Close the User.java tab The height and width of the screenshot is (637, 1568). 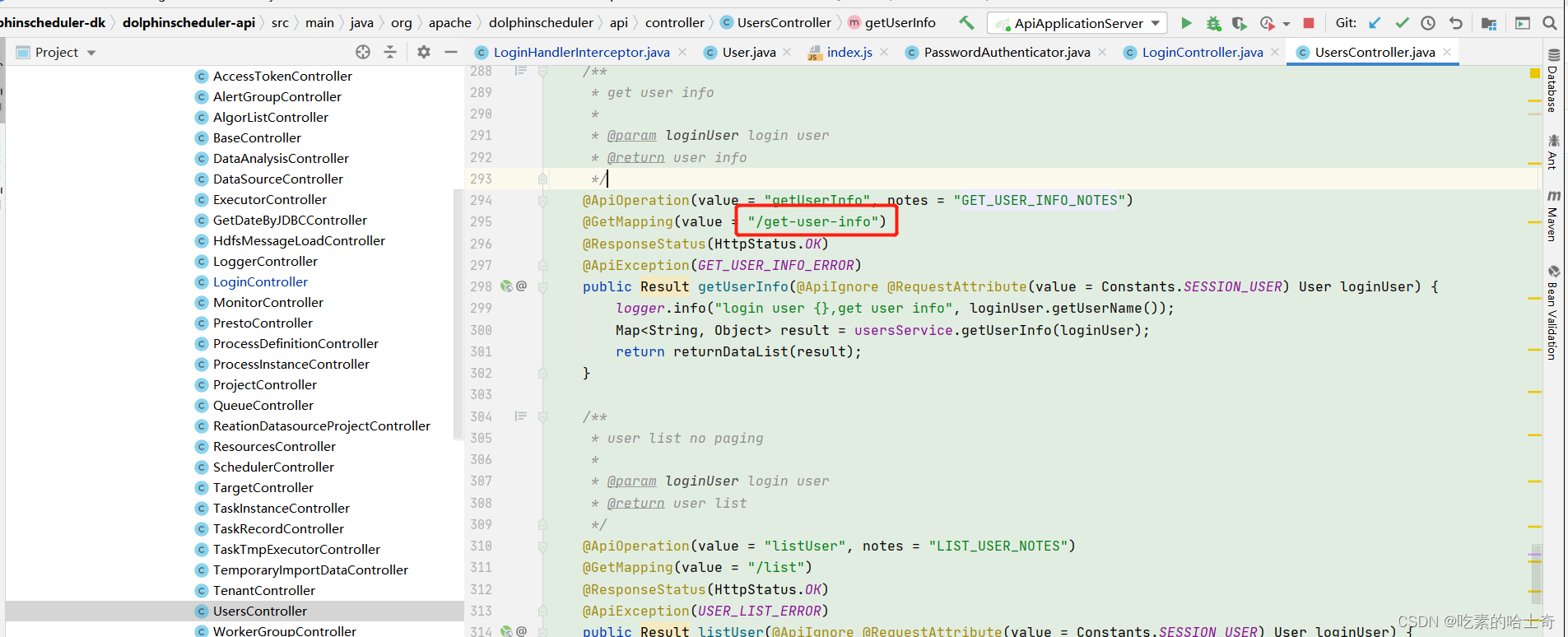click(787, 52)
